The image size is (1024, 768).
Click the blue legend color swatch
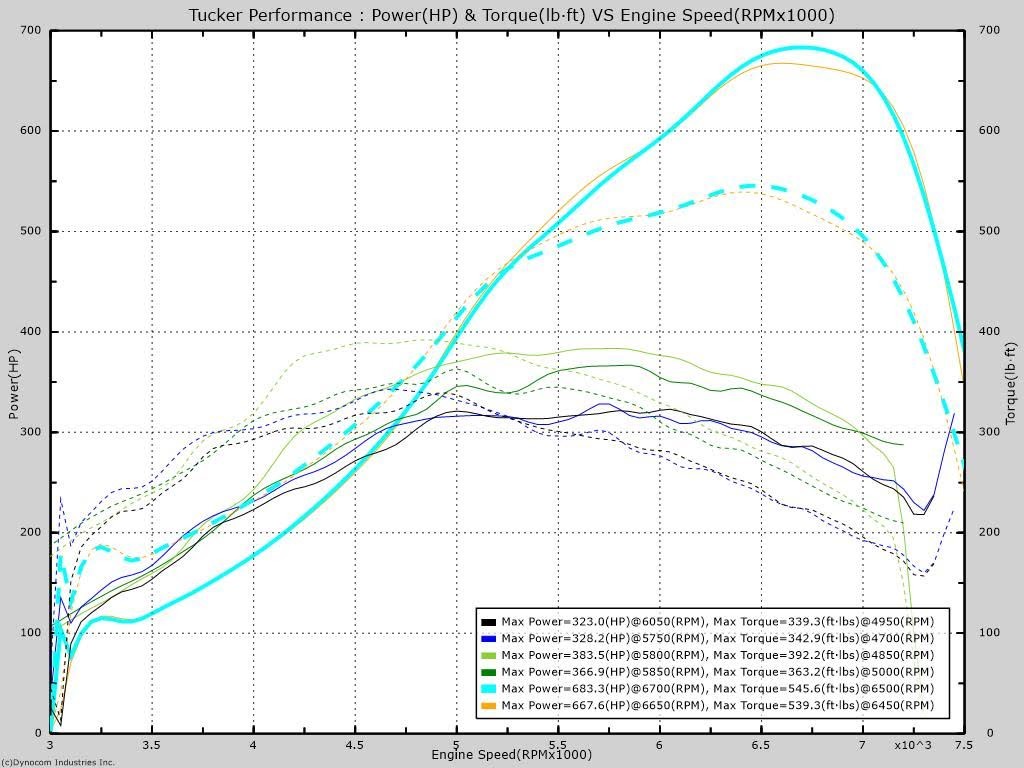[488, 639]
